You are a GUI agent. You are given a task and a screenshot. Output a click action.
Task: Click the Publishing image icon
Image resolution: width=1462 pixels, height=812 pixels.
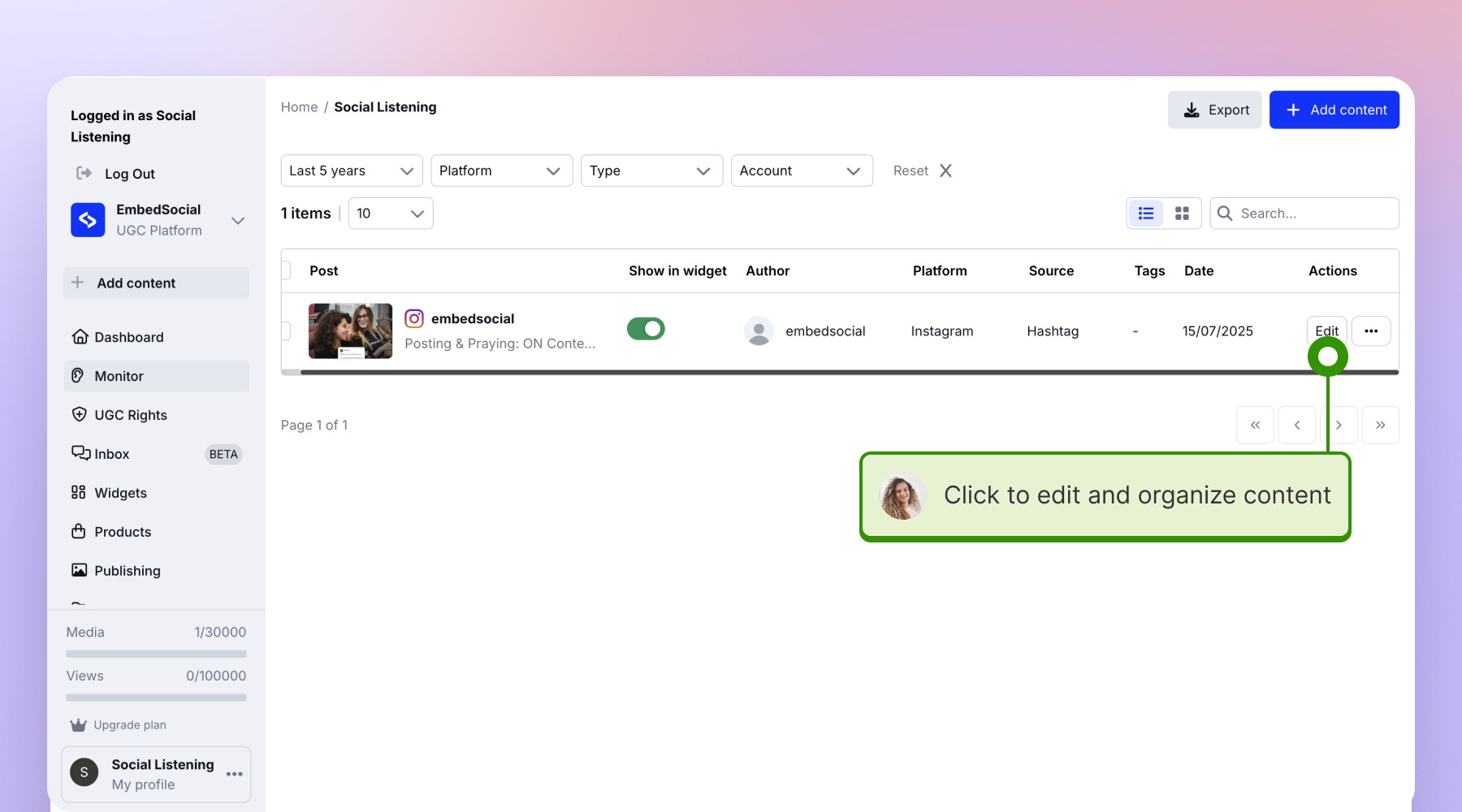tap(79, 570)
